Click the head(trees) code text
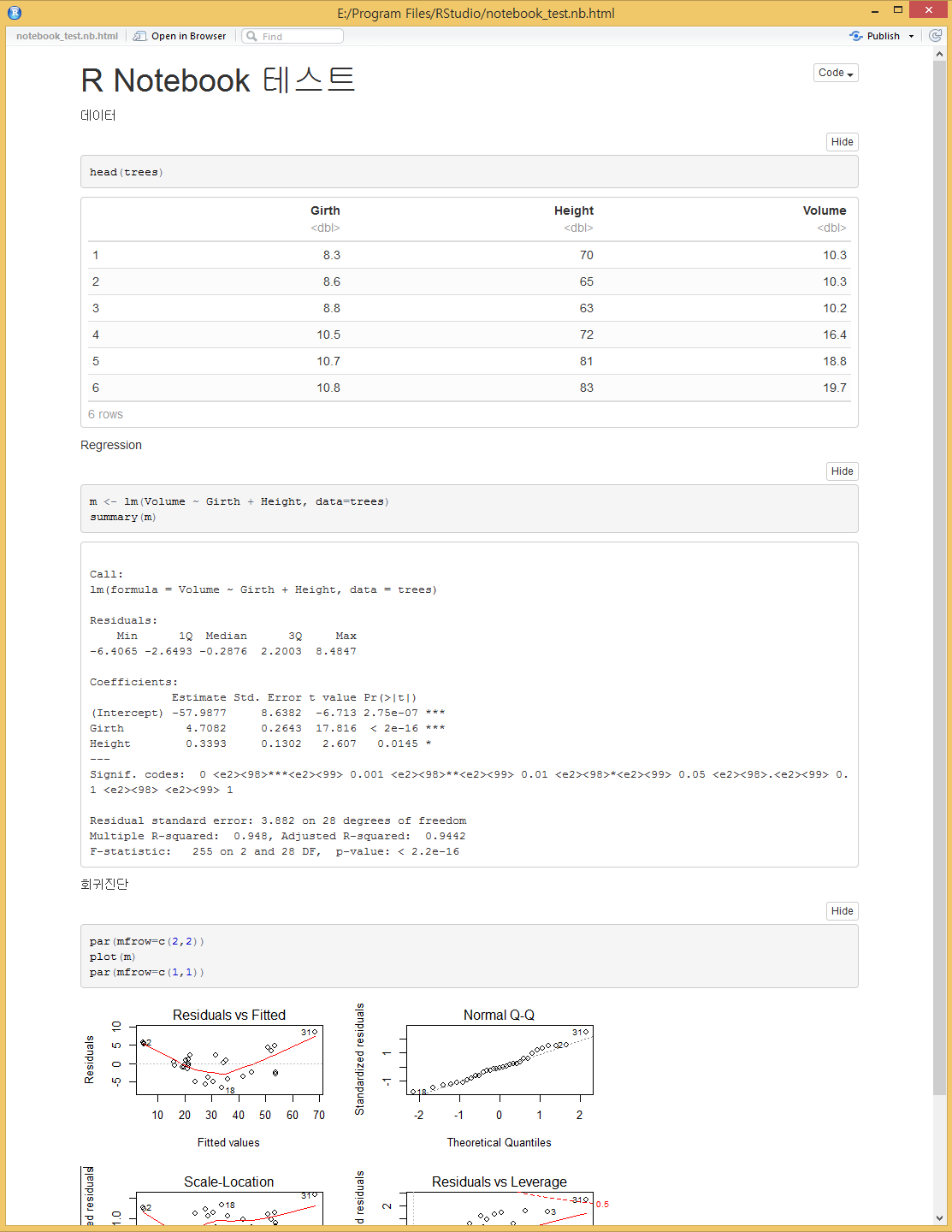Screen dimensions: 952x1232 click(x=127, y=172)
